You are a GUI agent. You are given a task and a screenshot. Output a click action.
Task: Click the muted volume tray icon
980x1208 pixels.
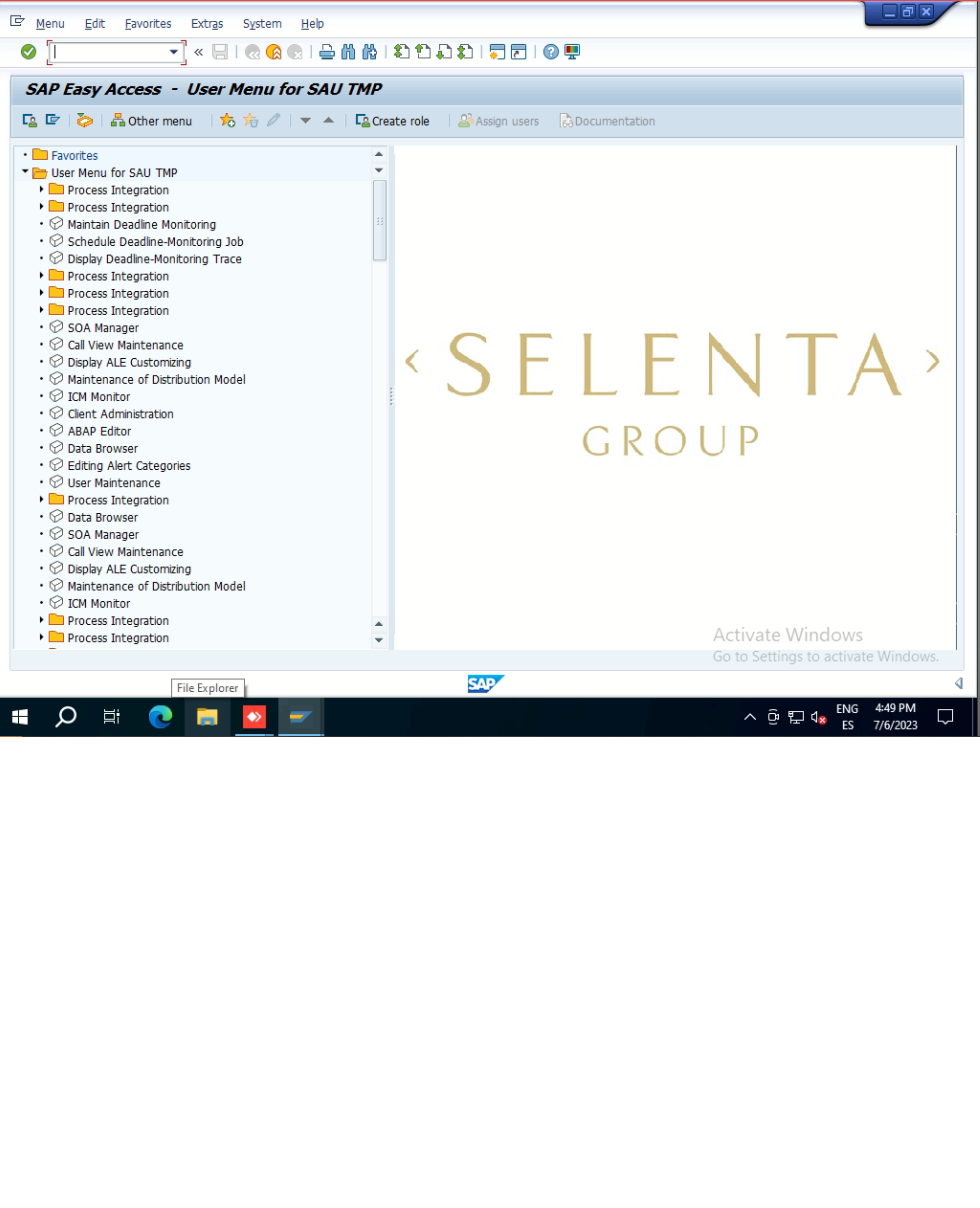(818, 717)
